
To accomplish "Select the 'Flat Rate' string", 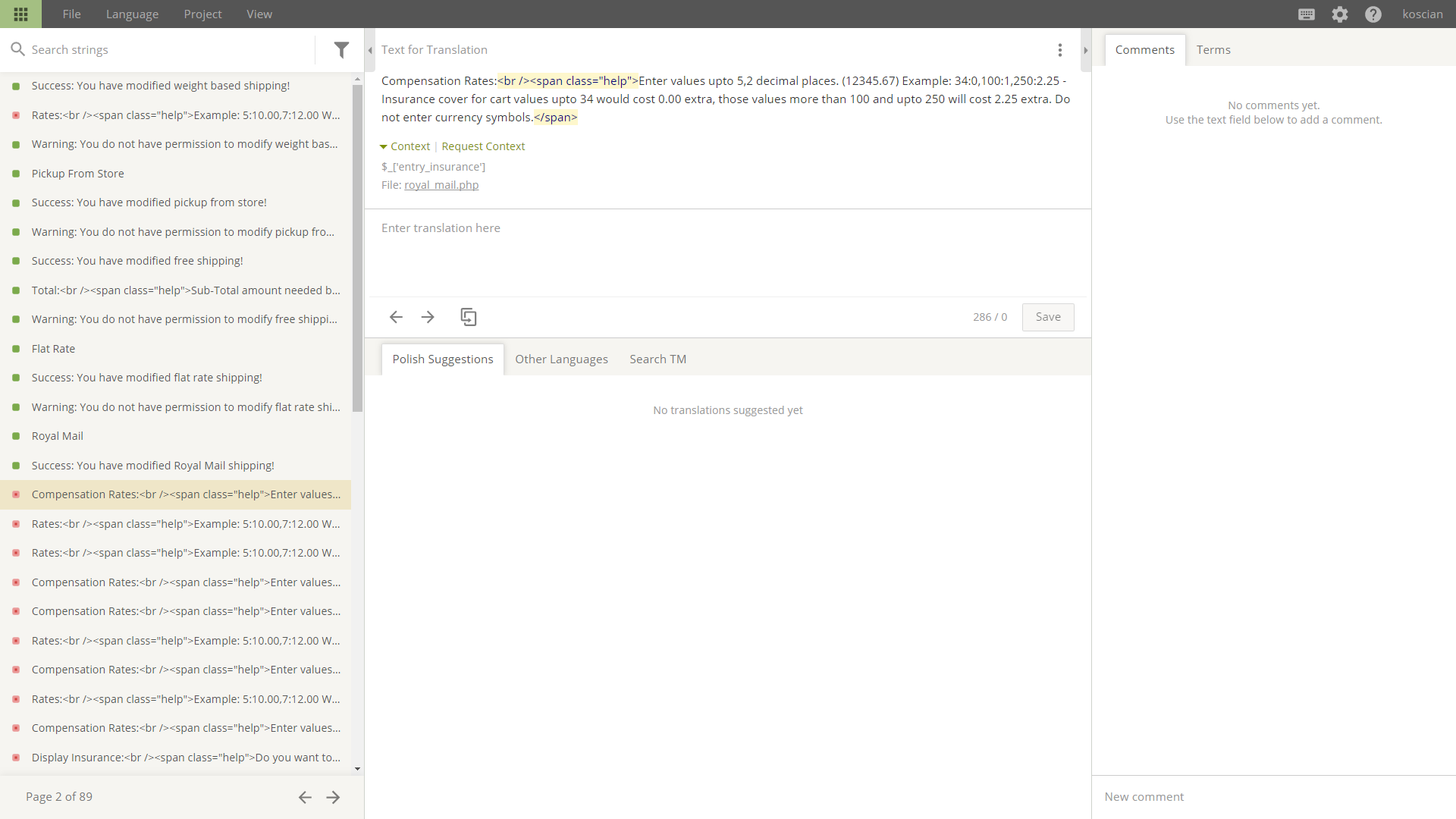I will click(175, 349).
